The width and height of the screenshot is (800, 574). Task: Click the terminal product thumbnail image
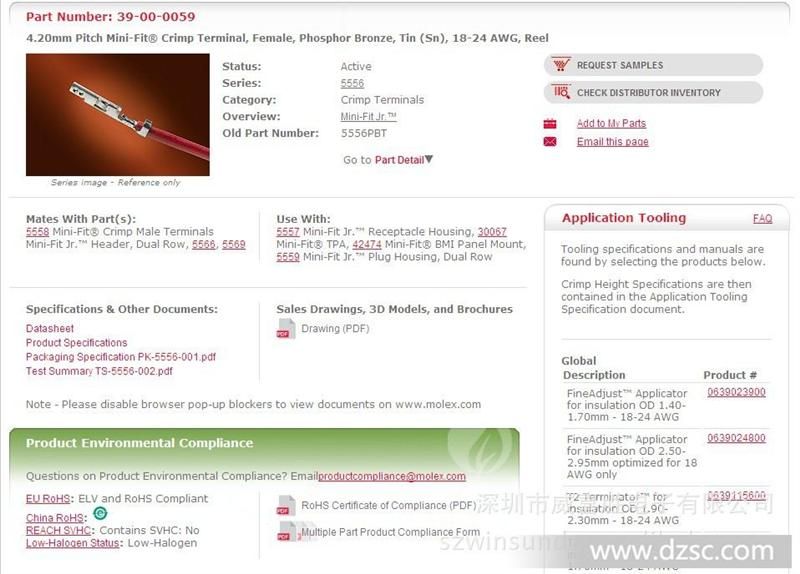pyautogui.click(x=118, y=115)
